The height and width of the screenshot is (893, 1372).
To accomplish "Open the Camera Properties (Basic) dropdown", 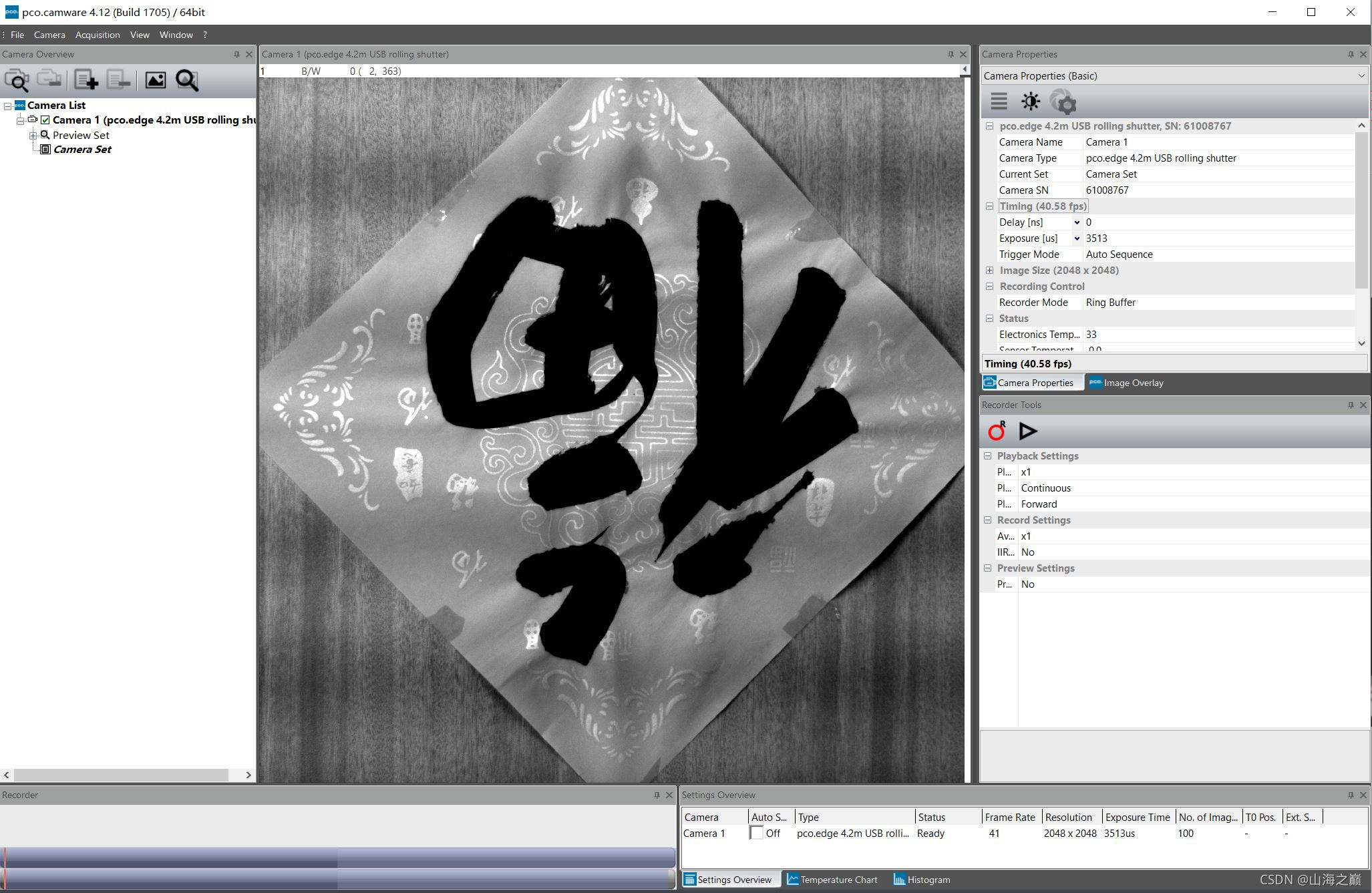I will [1361, 75].
